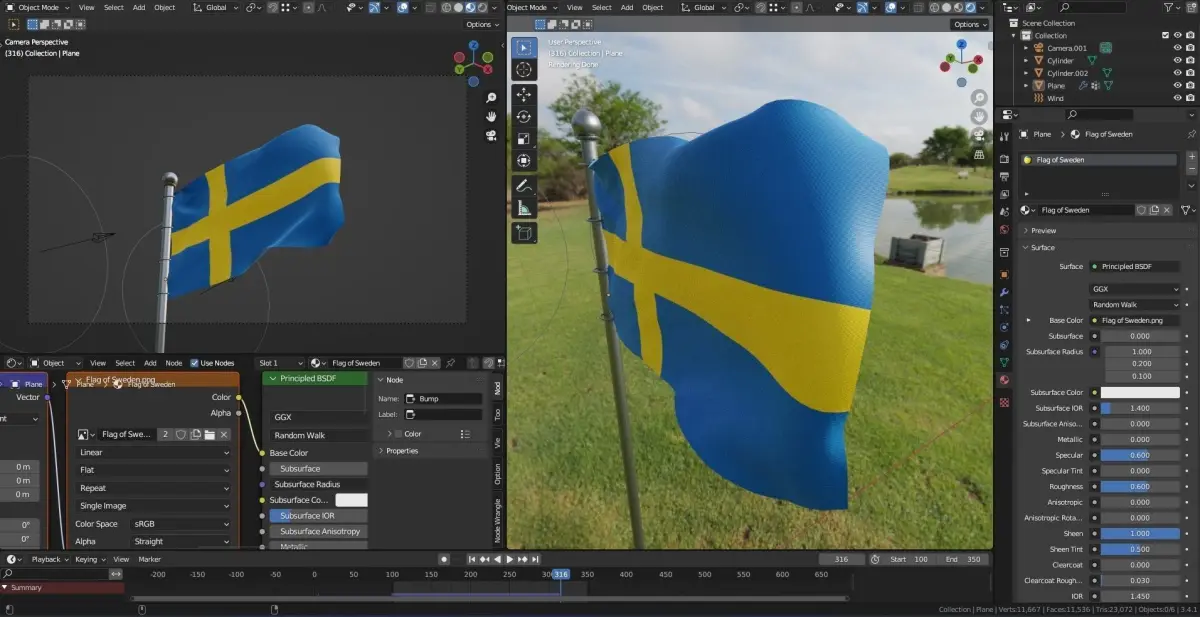1200x617 pixels.
Task: Open image file folder icon in texture node
Action: [210, 434]
